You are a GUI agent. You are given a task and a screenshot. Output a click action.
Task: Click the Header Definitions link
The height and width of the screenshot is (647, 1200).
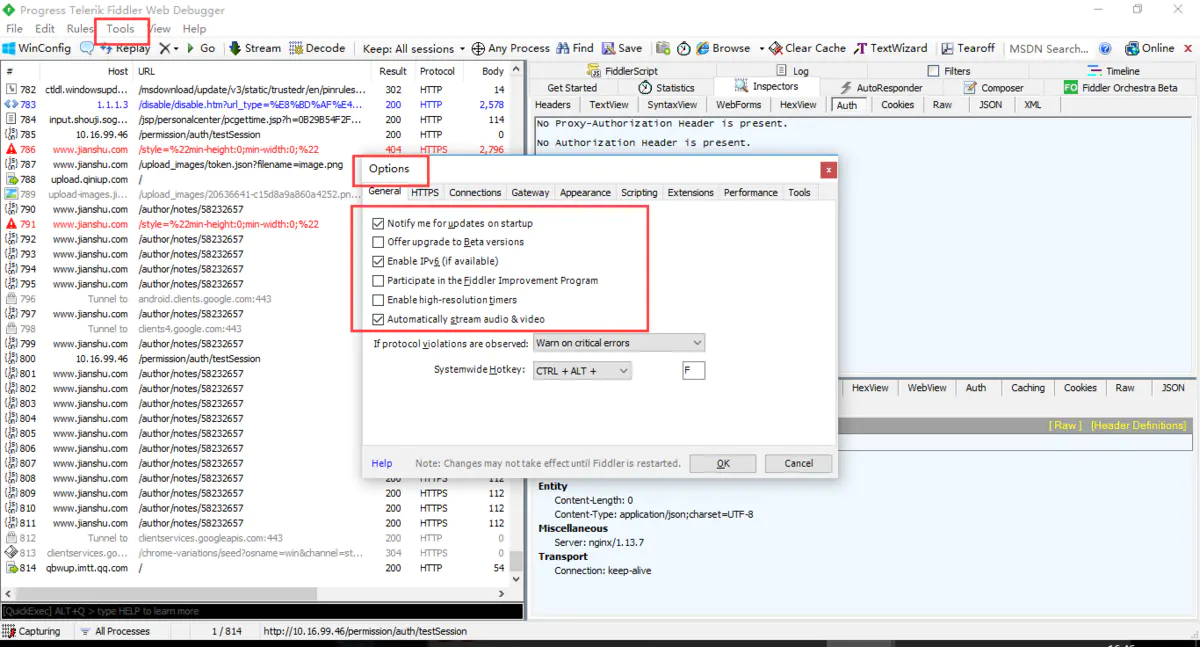[1138, 425]
